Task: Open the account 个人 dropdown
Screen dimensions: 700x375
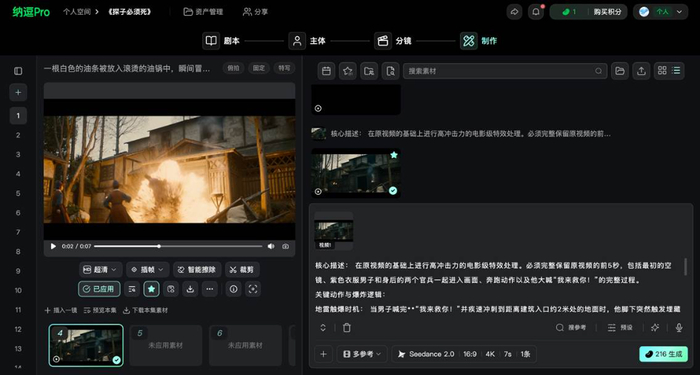Action: click(661, 12)
